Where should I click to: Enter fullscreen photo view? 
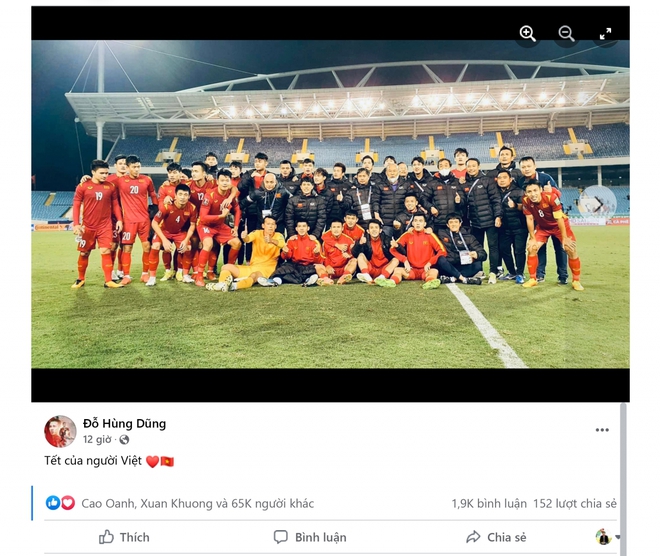(x=605, y=34)
